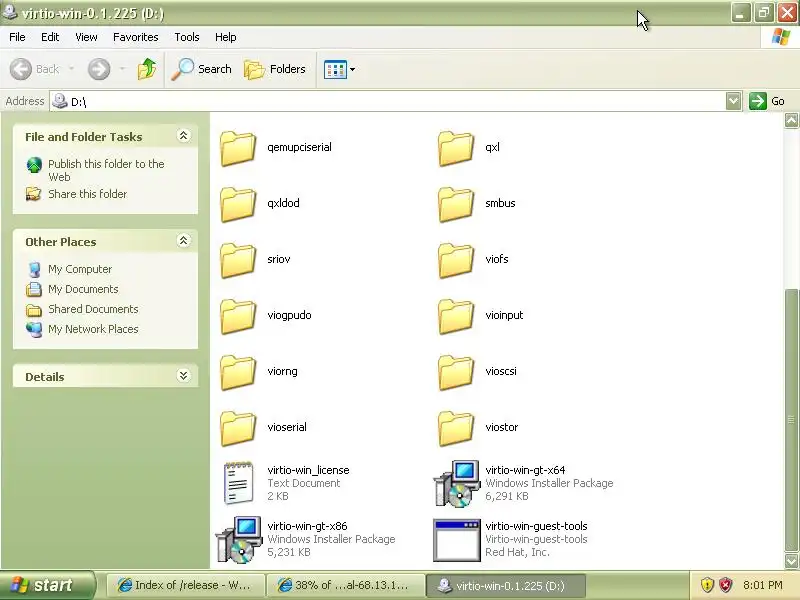800x600 pixels.
Task: Switch to Index of /release taskbar window
Action: pyautogui.click(x=185, y=585)
